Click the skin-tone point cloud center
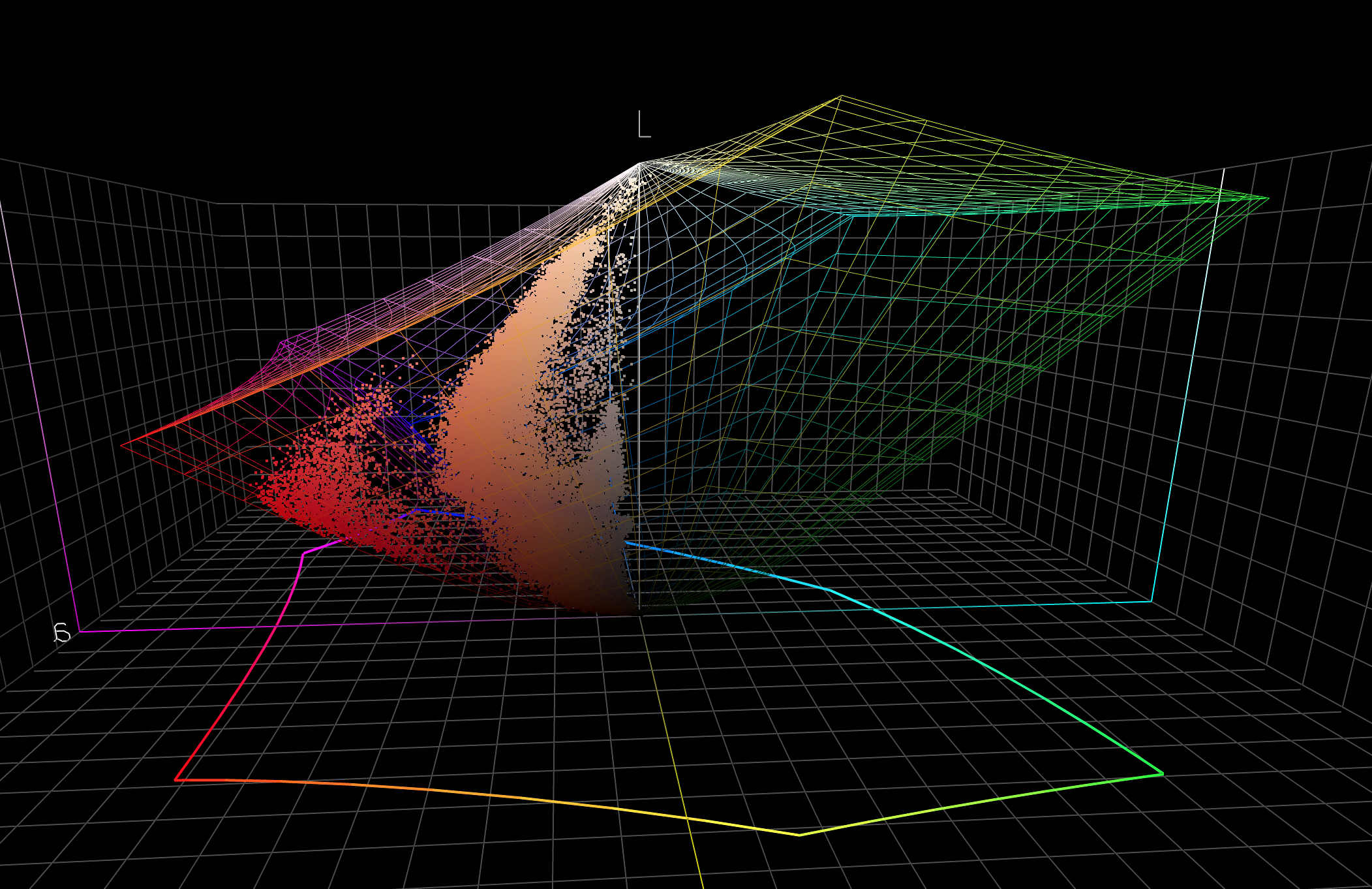Image resolution: width=1372 pixels, height=889 pixels. (x=496, y=418)
